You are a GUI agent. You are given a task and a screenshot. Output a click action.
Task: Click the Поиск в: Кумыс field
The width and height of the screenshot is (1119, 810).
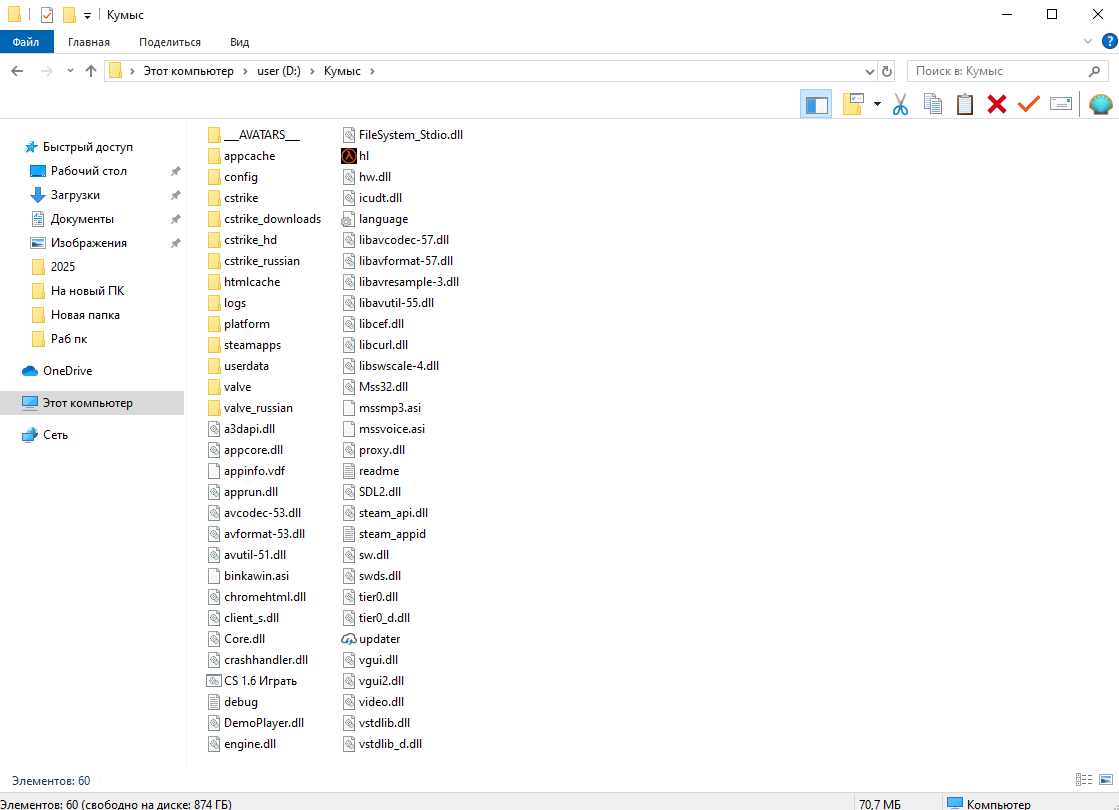(x=1007, y=71)
